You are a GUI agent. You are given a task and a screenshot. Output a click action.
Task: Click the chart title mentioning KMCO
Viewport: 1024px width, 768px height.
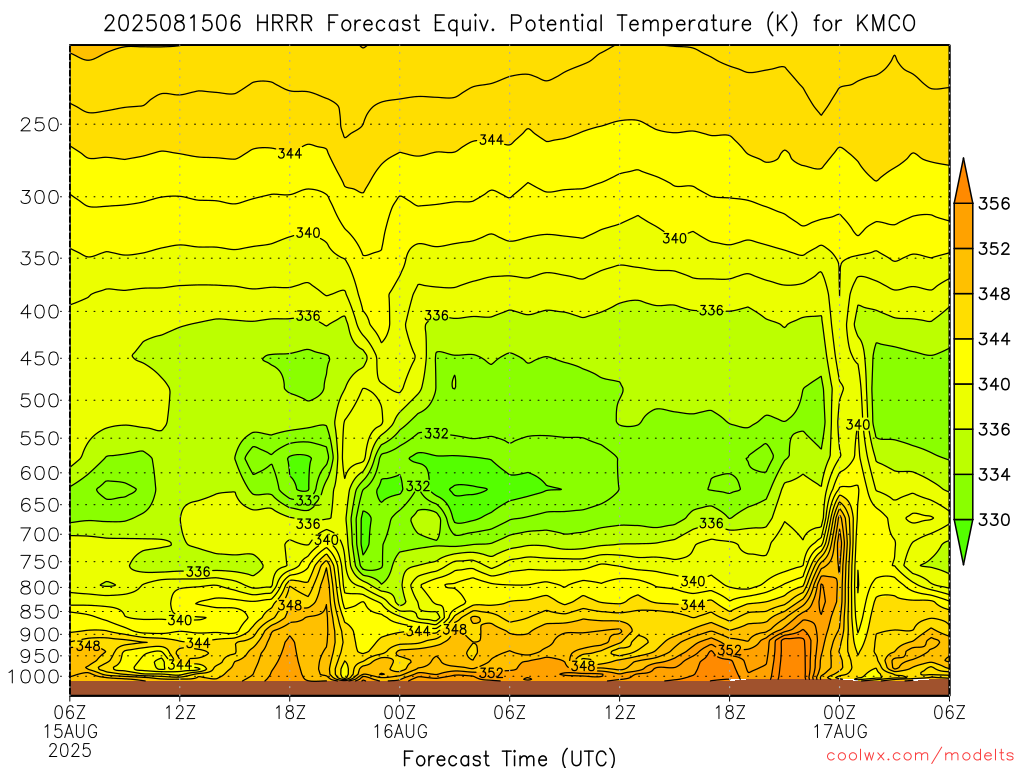(509, 24)
